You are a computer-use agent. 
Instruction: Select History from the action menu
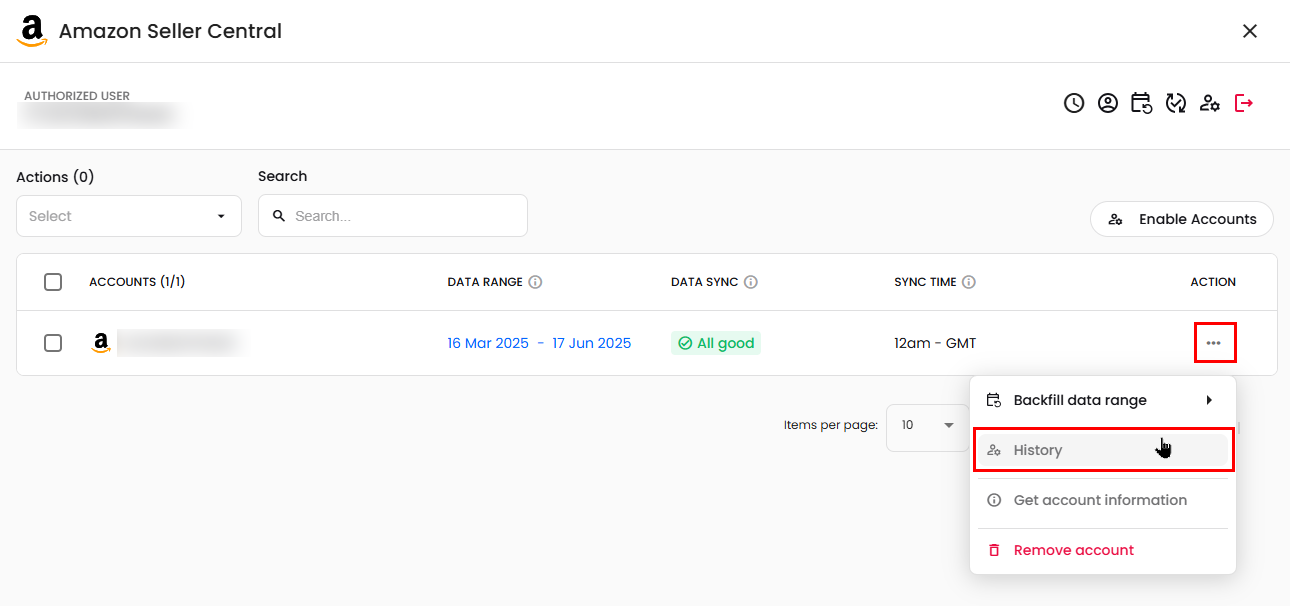(x=1102, y=450)
